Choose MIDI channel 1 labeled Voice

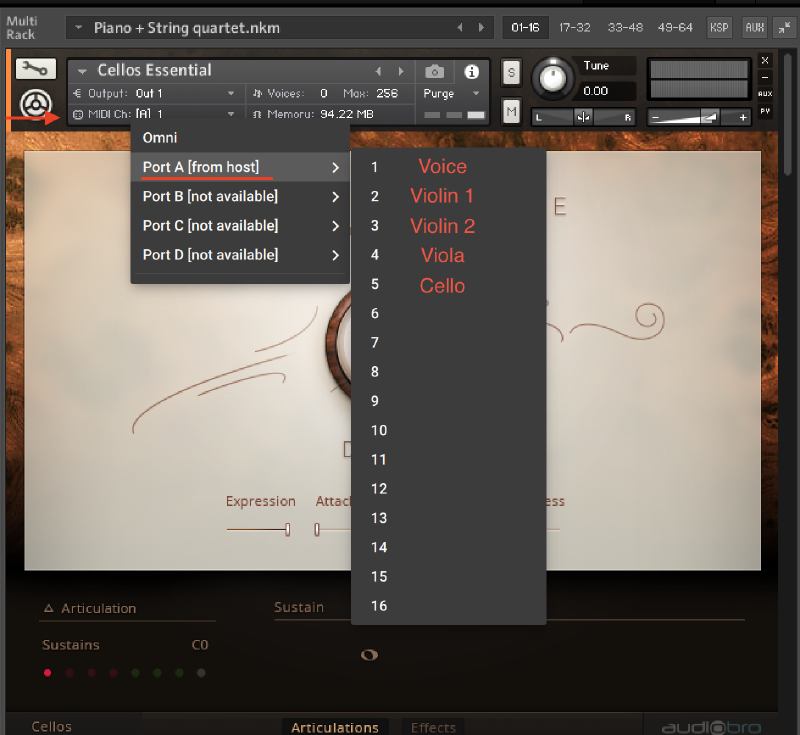coord(448,167)
